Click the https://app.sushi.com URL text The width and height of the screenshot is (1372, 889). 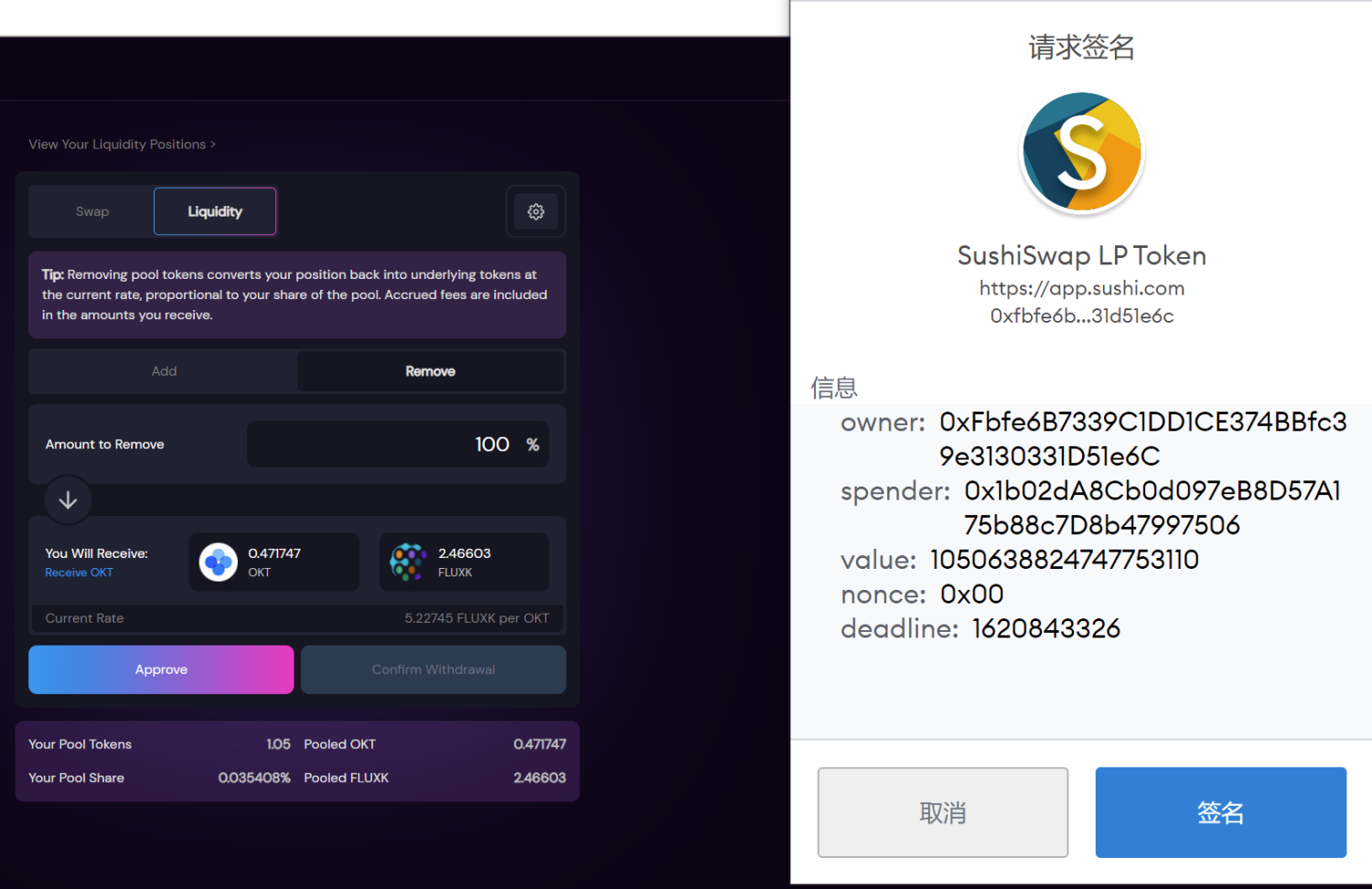click(x=1082, y=288)
